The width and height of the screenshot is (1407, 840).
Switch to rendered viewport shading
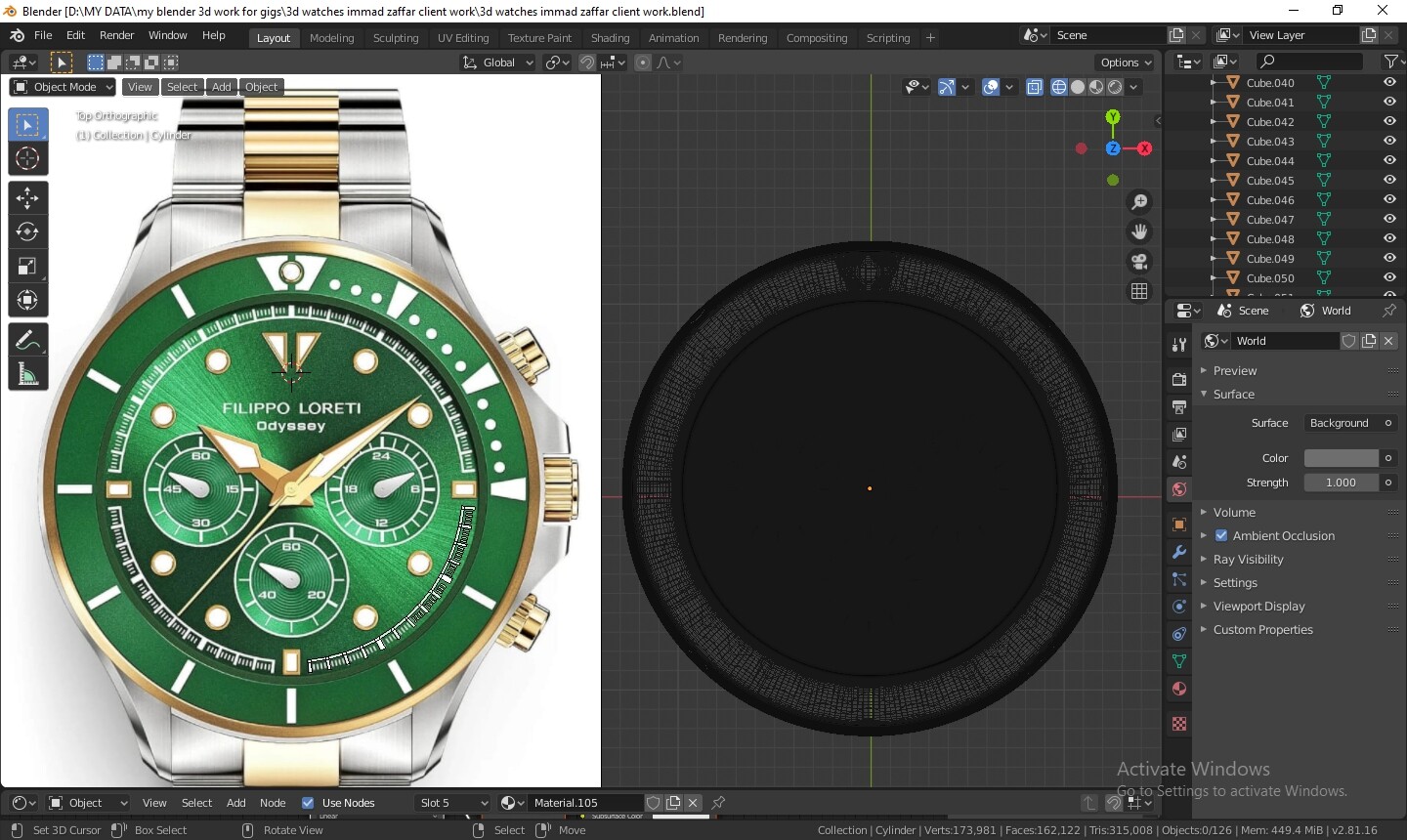[x=1115, y=87]
